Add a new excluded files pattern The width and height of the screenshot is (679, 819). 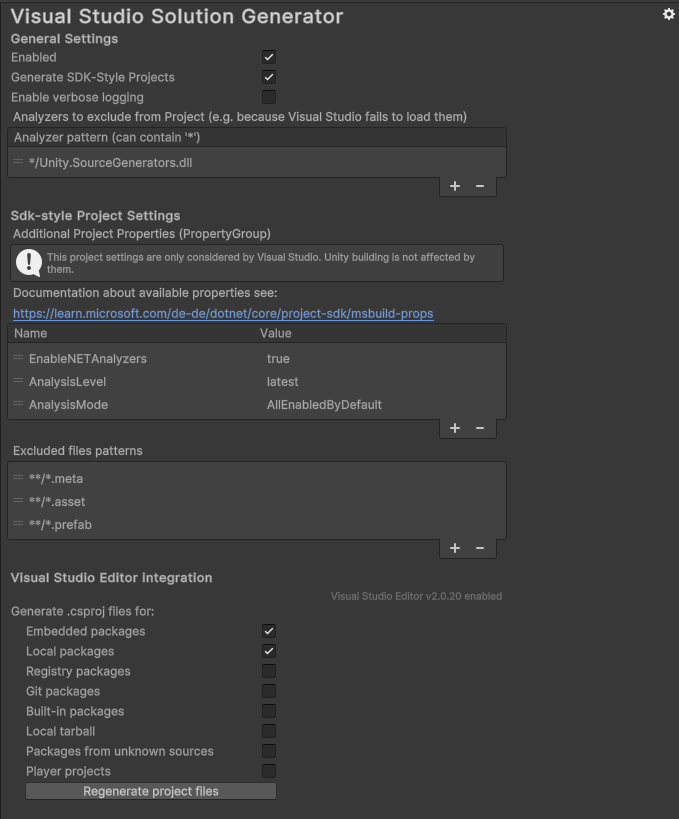pos(455,548)
